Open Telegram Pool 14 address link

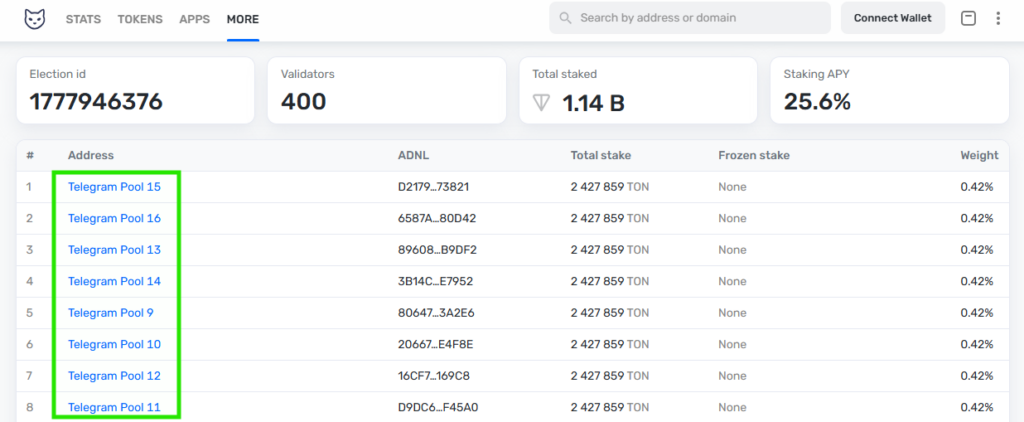pos(114,281)
